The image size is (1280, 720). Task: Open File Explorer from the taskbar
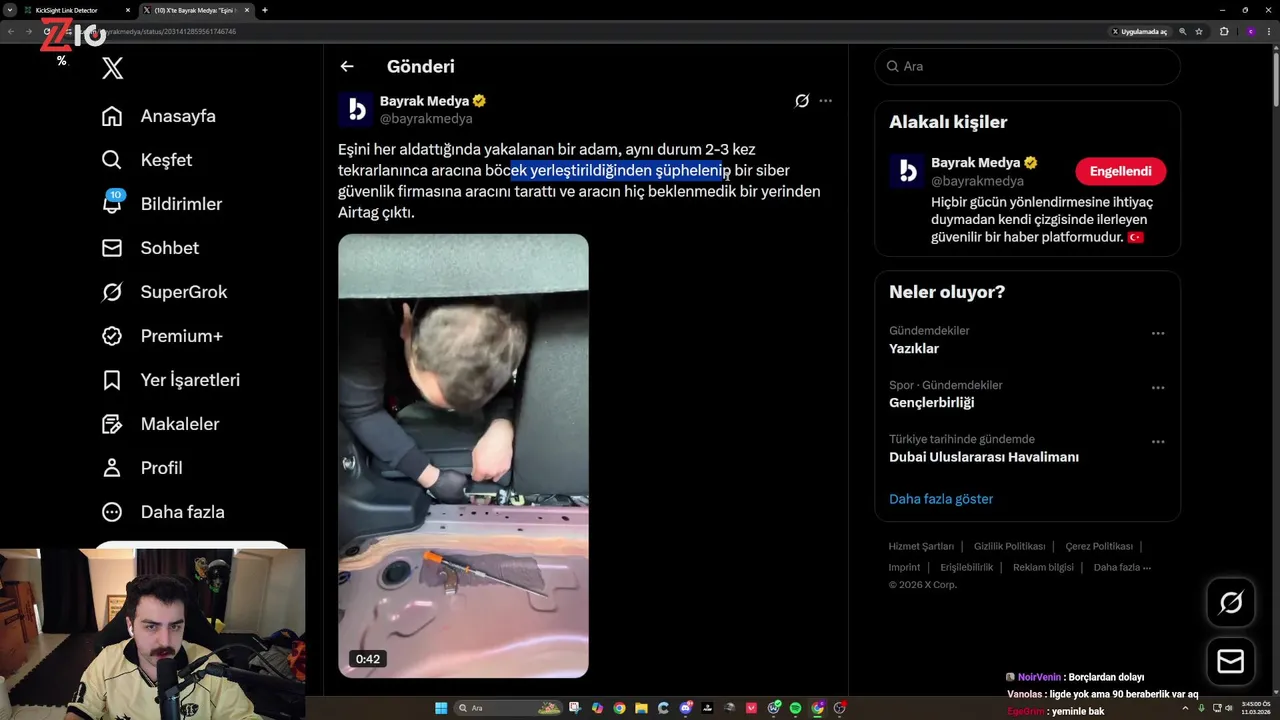pos(642,708)
